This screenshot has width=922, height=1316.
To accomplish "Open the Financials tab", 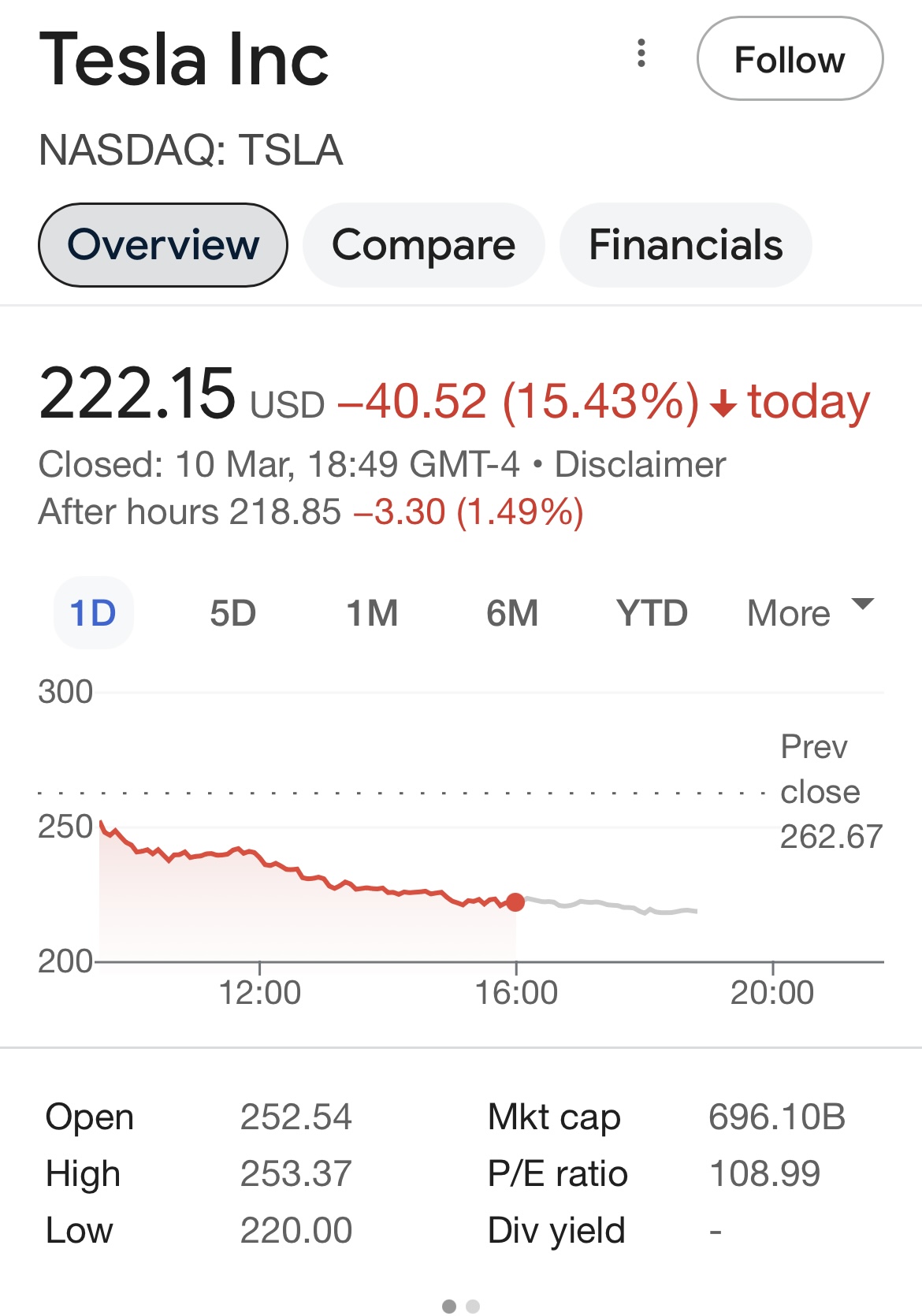I will pos(685,245).
